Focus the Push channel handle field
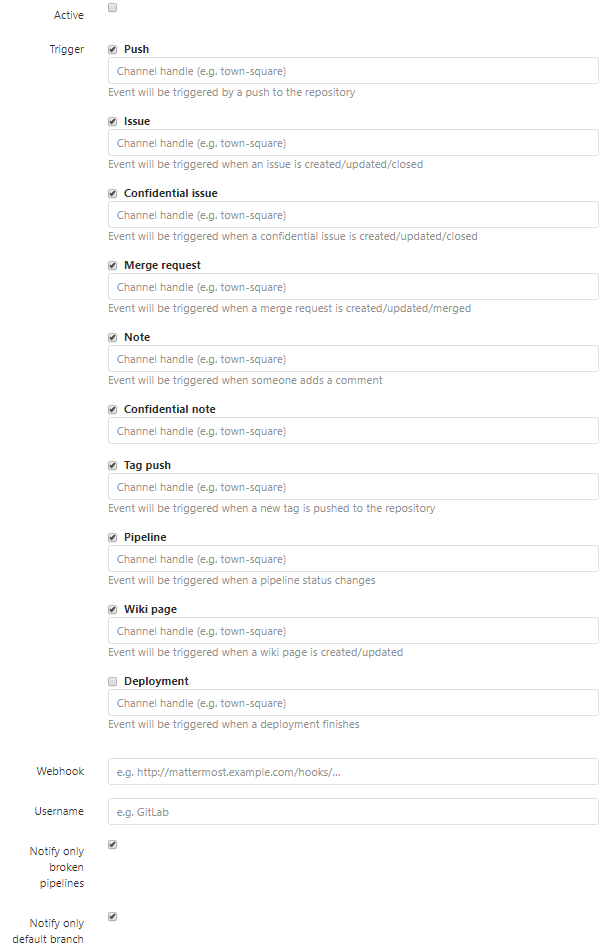 click(x=353, y=71)
